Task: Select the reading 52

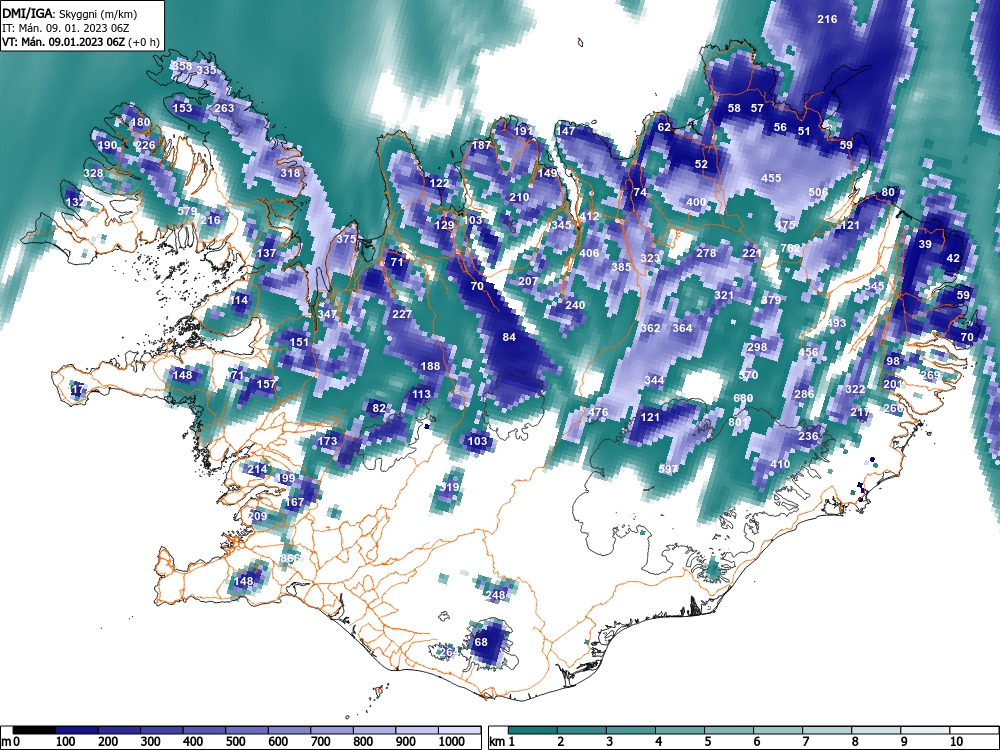Action: 701,164
